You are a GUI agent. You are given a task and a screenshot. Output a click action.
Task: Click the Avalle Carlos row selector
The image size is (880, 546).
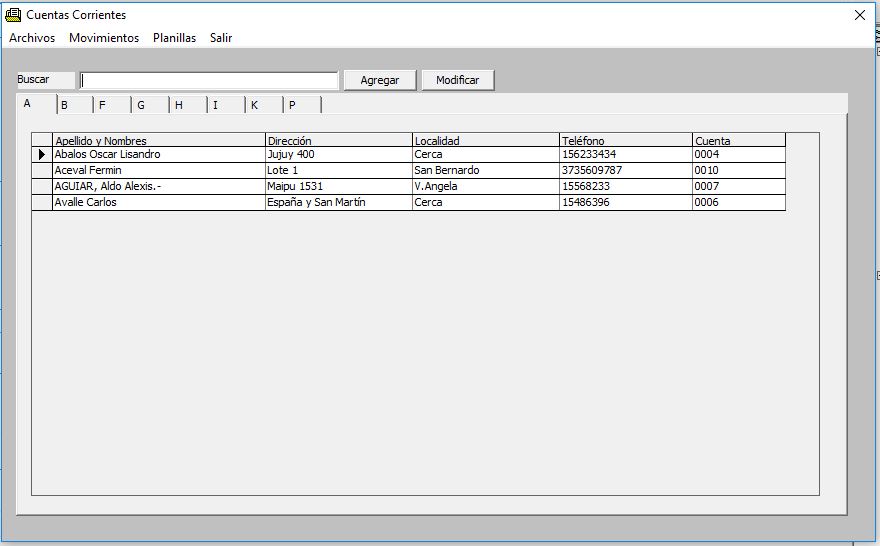pyautogui.click(x=42, y=203)
